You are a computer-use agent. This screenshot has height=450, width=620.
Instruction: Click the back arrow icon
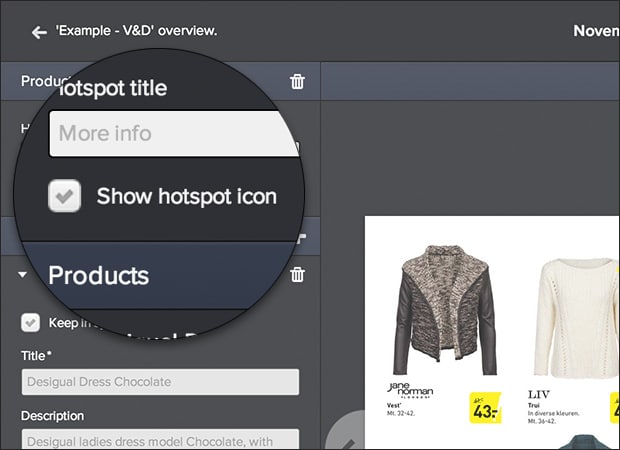tap(39, 32)
